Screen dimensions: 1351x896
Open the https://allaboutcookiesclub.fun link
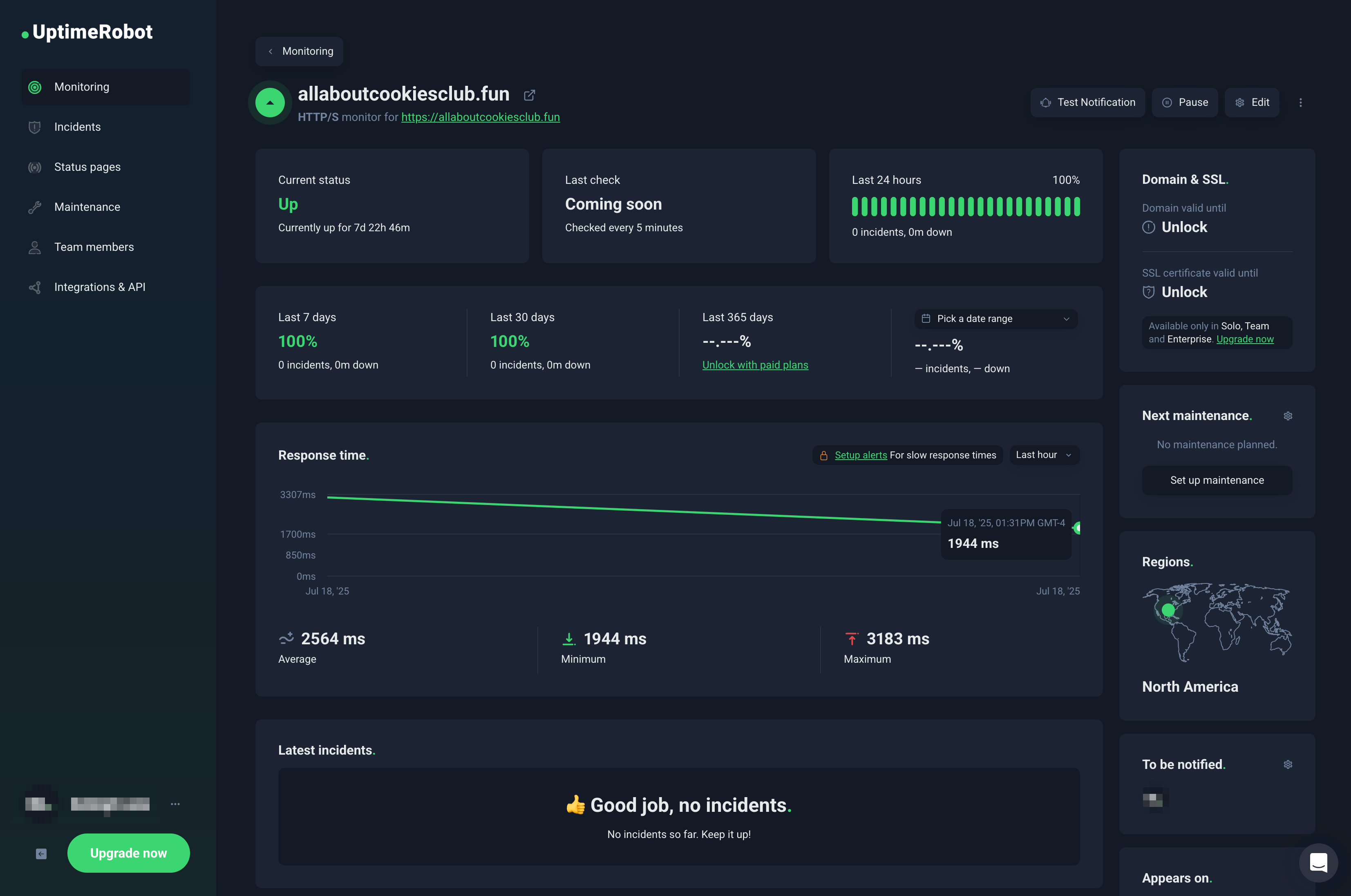point(480,117)
